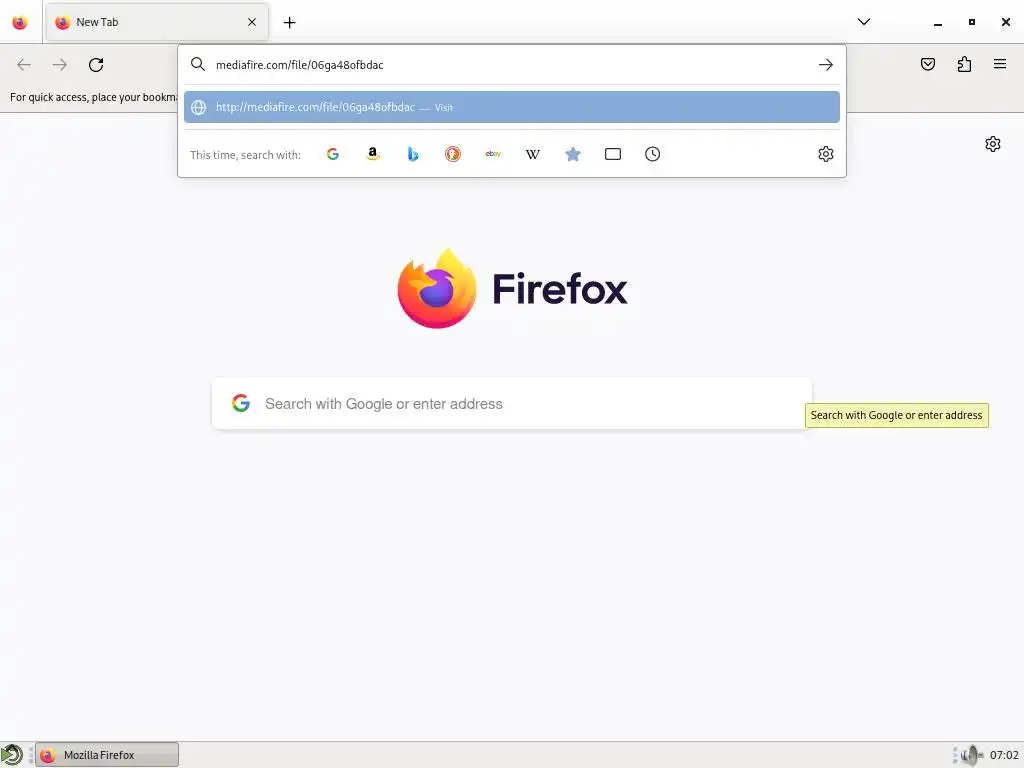
Task: Expand the list all tabs chevron
Action: point(863,22)
